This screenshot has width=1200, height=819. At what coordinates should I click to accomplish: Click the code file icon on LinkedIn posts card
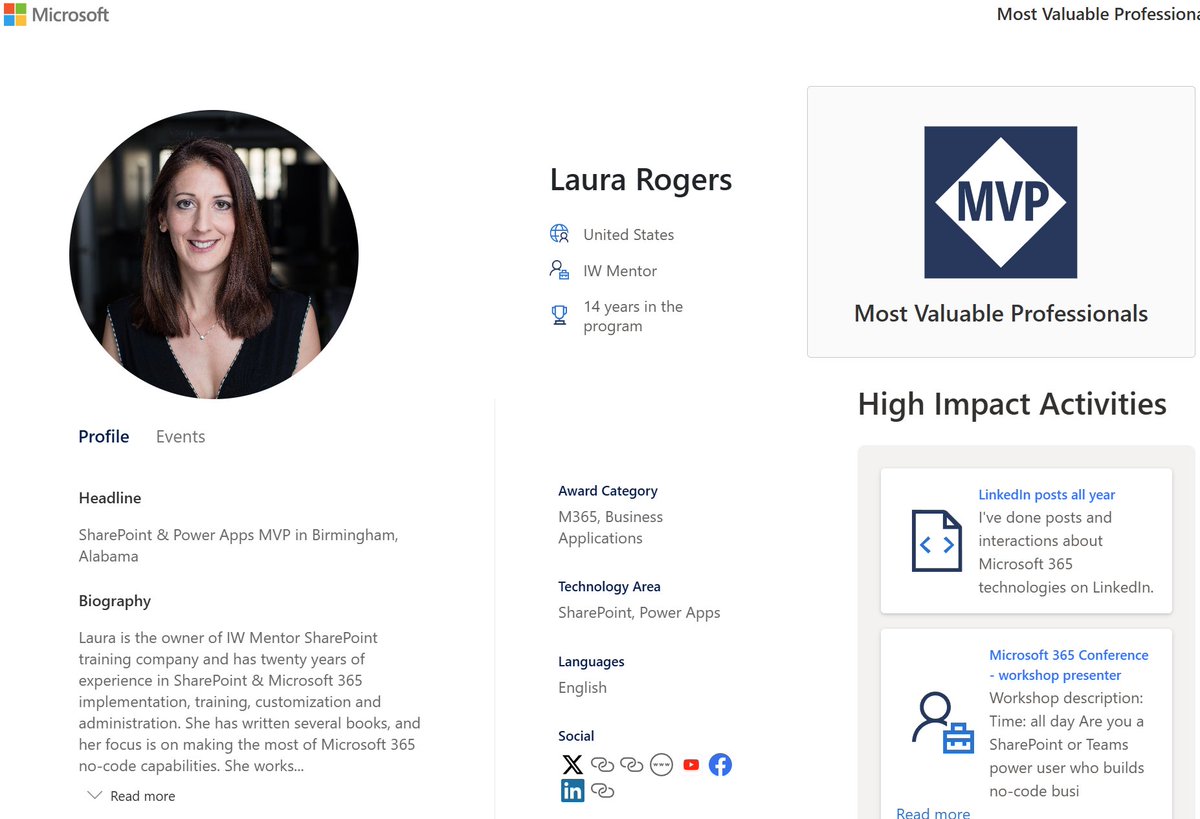tap(936, 541)
